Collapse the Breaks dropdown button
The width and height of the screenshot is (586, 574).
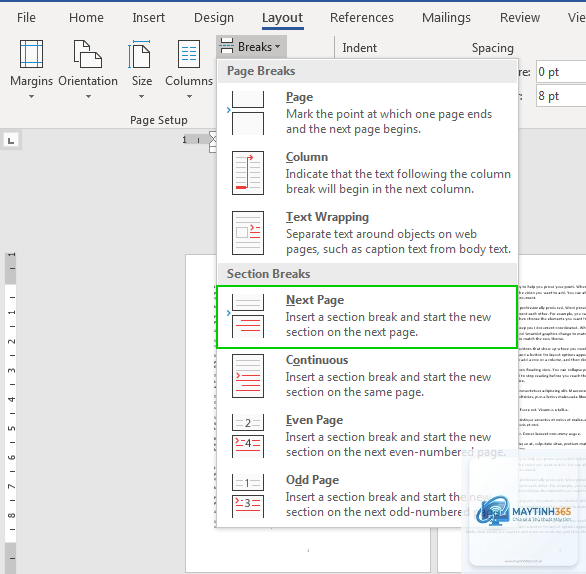pyautogui.click(x=252, y=47)
